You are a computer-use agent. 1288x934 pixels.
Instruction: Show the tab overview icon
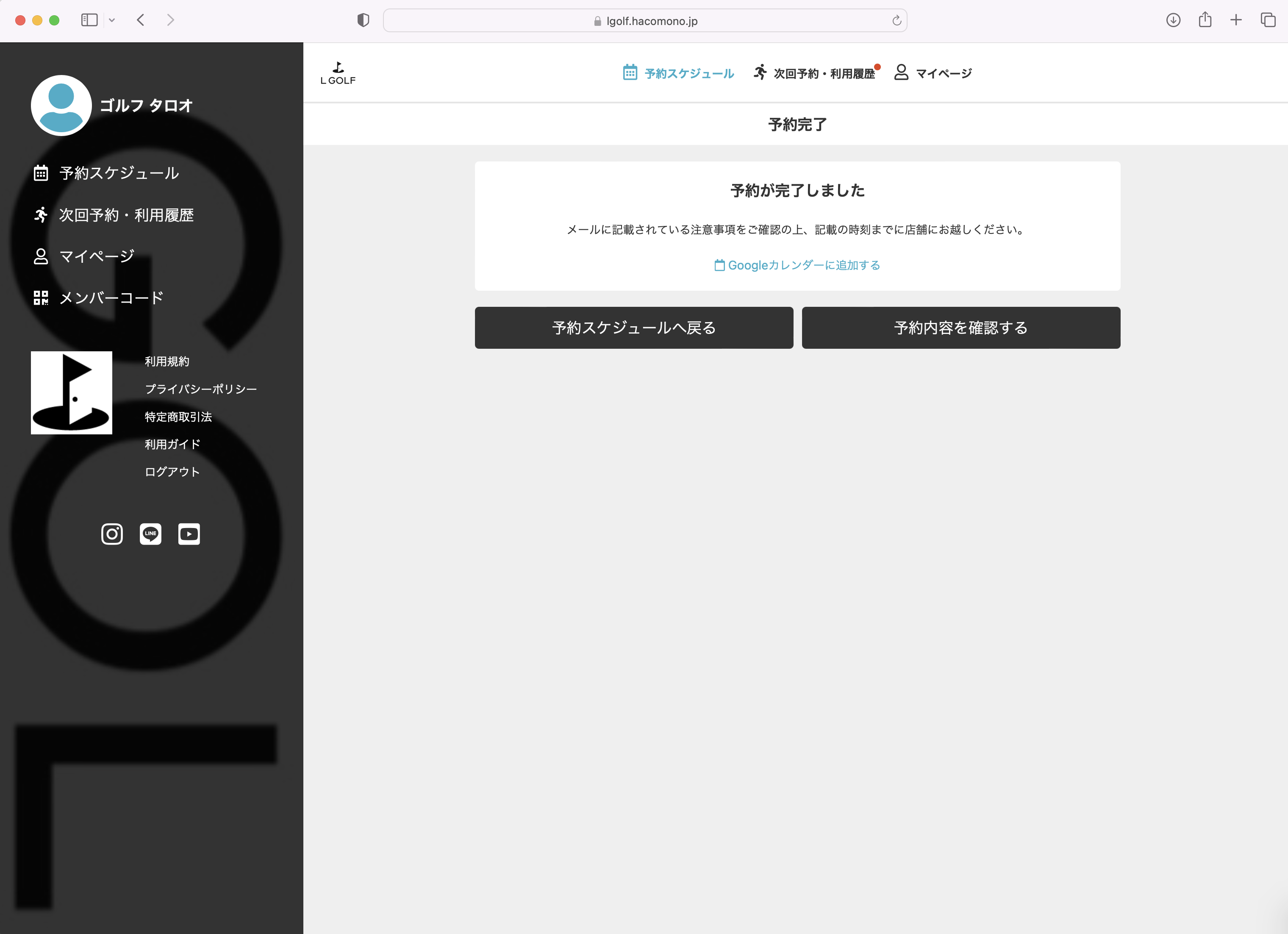[1268, 20]
